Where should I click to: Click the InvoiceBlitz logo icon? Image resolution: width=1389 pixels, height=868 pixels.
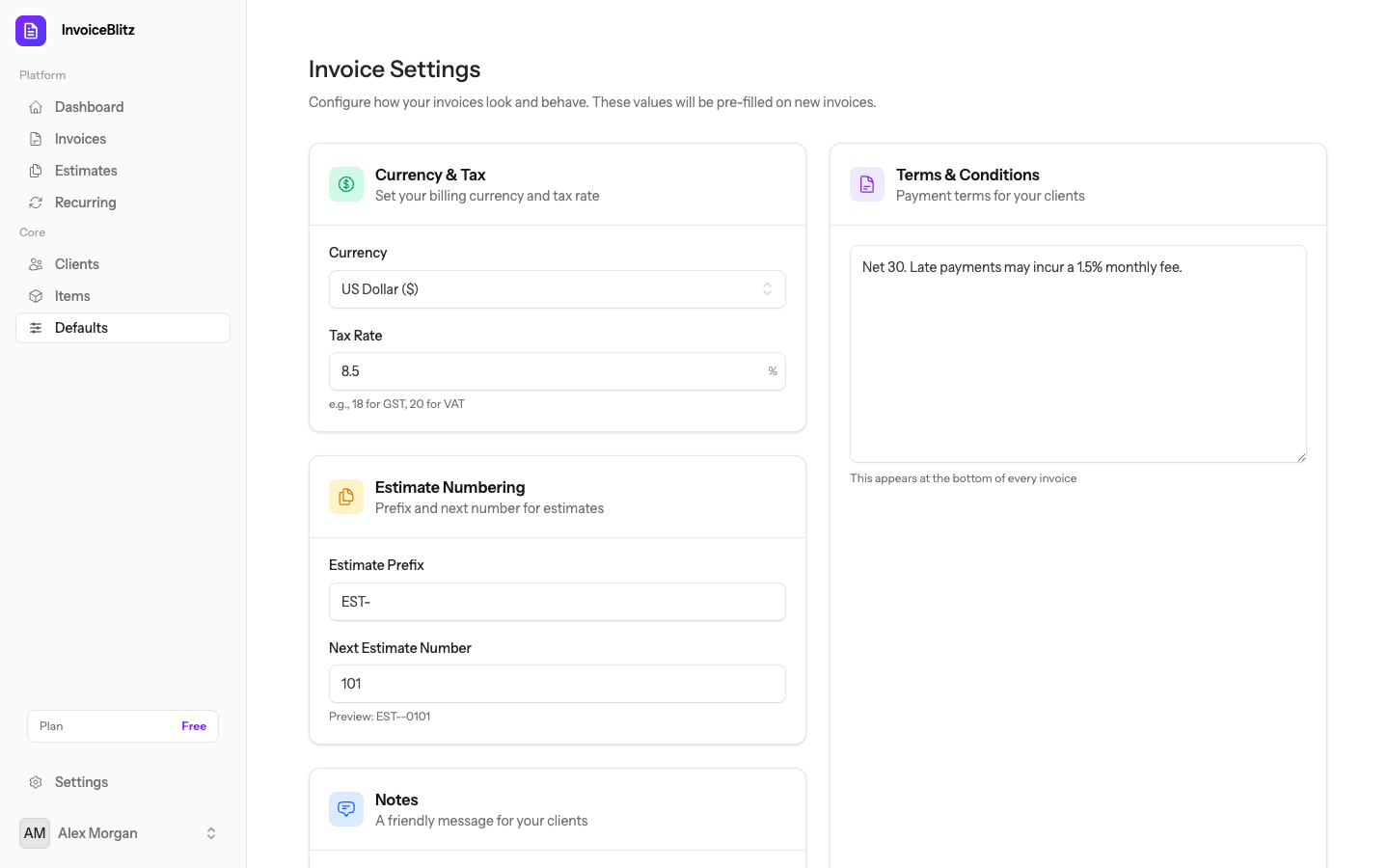(30, 30)
